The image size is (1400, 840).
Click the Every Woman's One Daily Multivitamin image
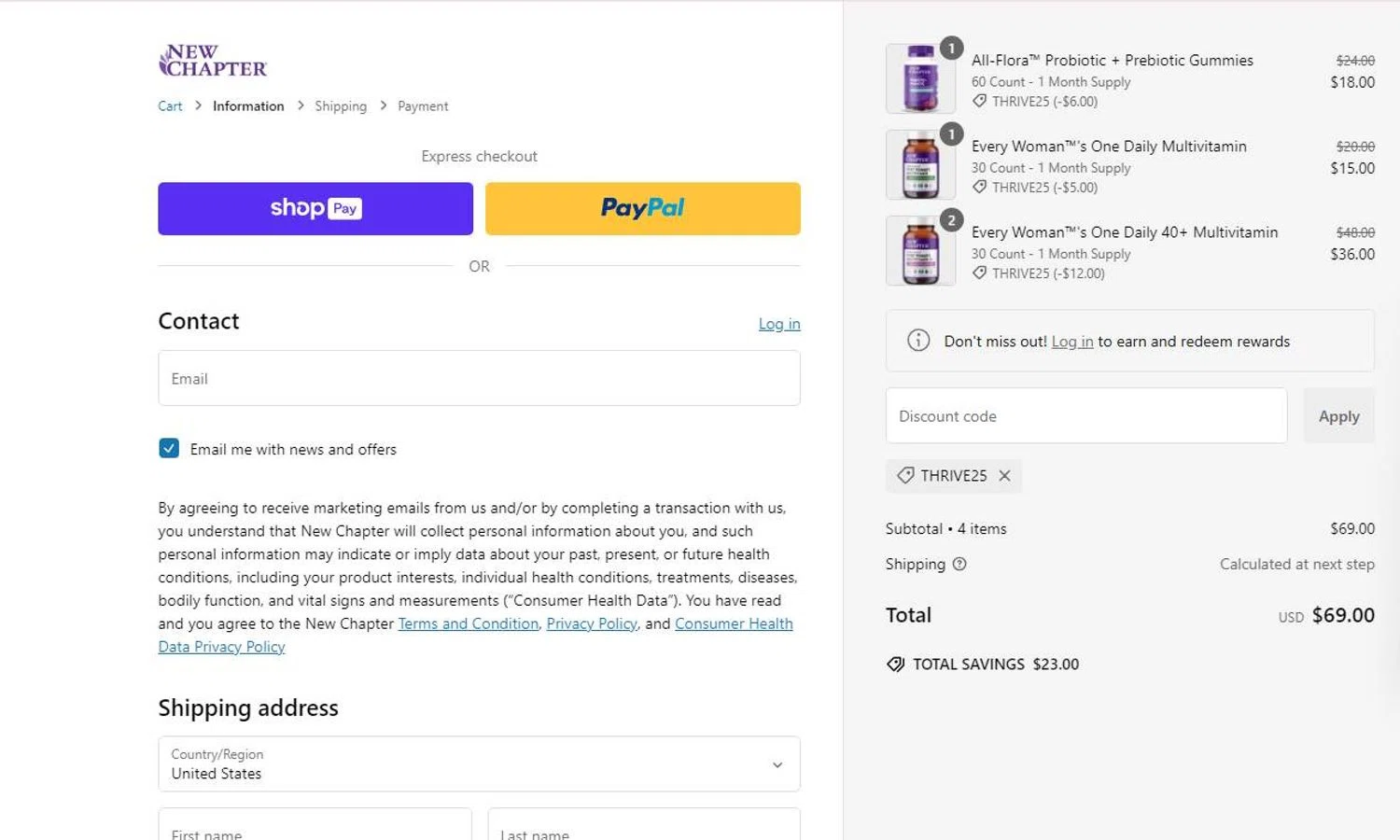(920, 164)
